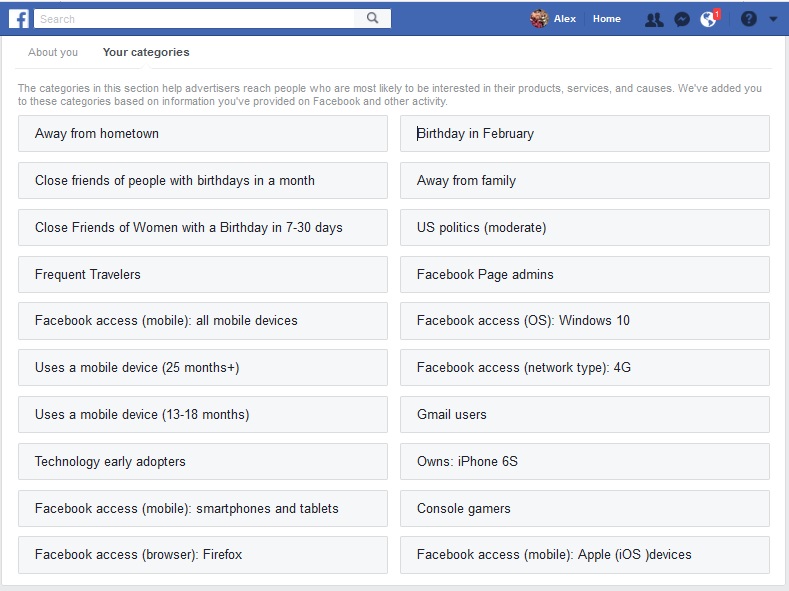Screen dimensions: 789x591
Task: Click the search magnifier icon
Action: [x=372, y=18]
